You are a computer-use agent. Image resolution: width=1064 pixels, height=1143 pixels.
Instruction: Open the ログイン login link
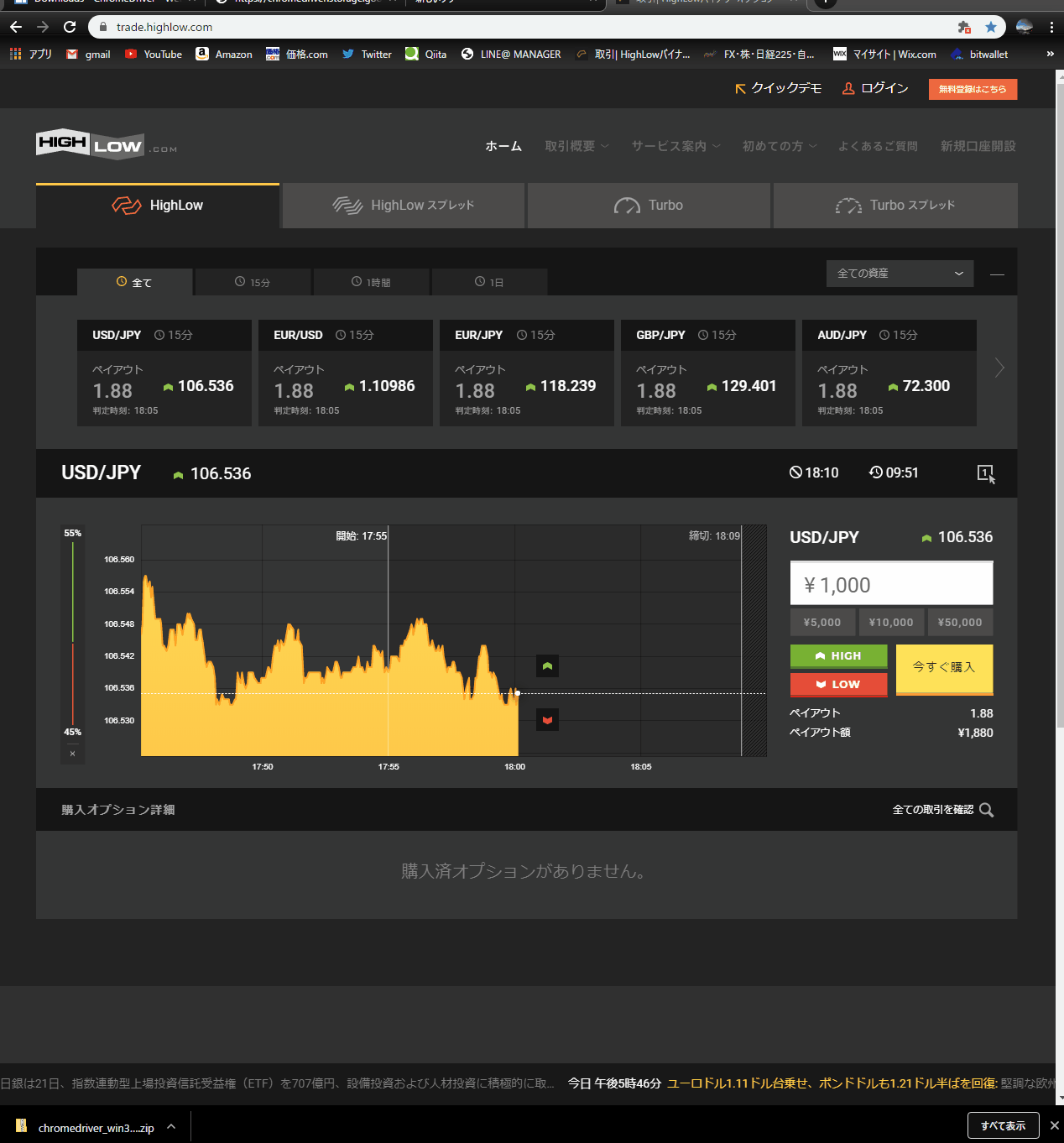[875, 88]
